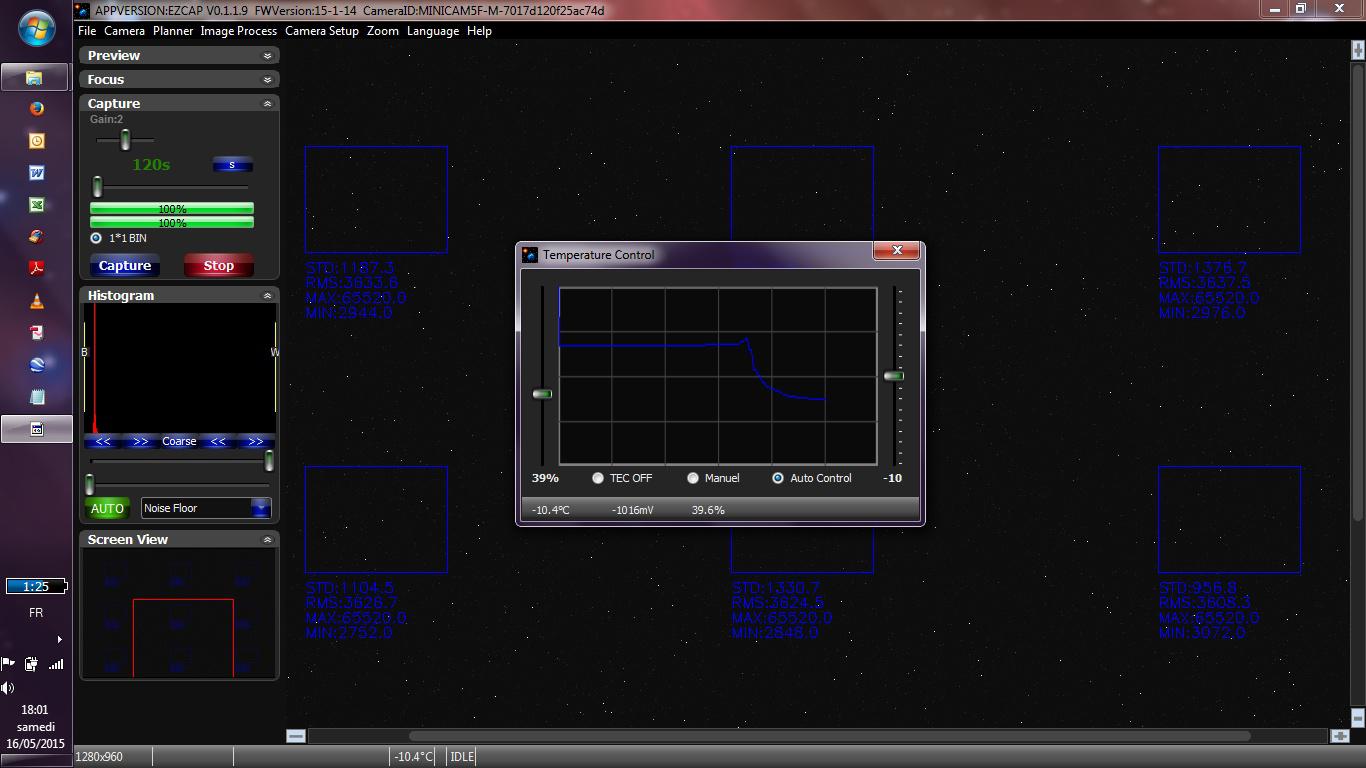Screen dimensions: 1366x768
Task: Click the exposure time slider handle
Action: tap(97, 187)
